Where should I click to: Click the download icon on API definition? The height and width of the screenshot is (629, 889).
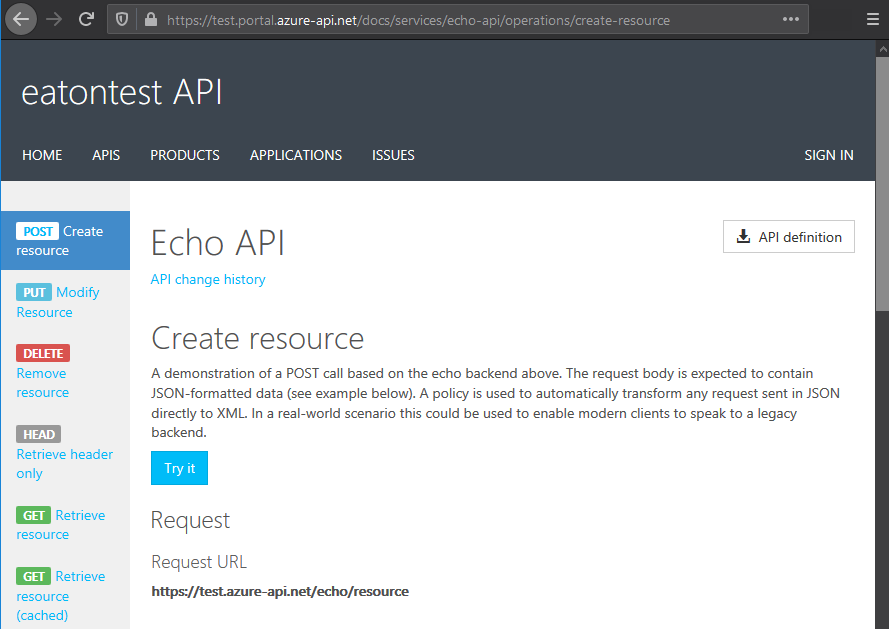(x=743, y=237)
